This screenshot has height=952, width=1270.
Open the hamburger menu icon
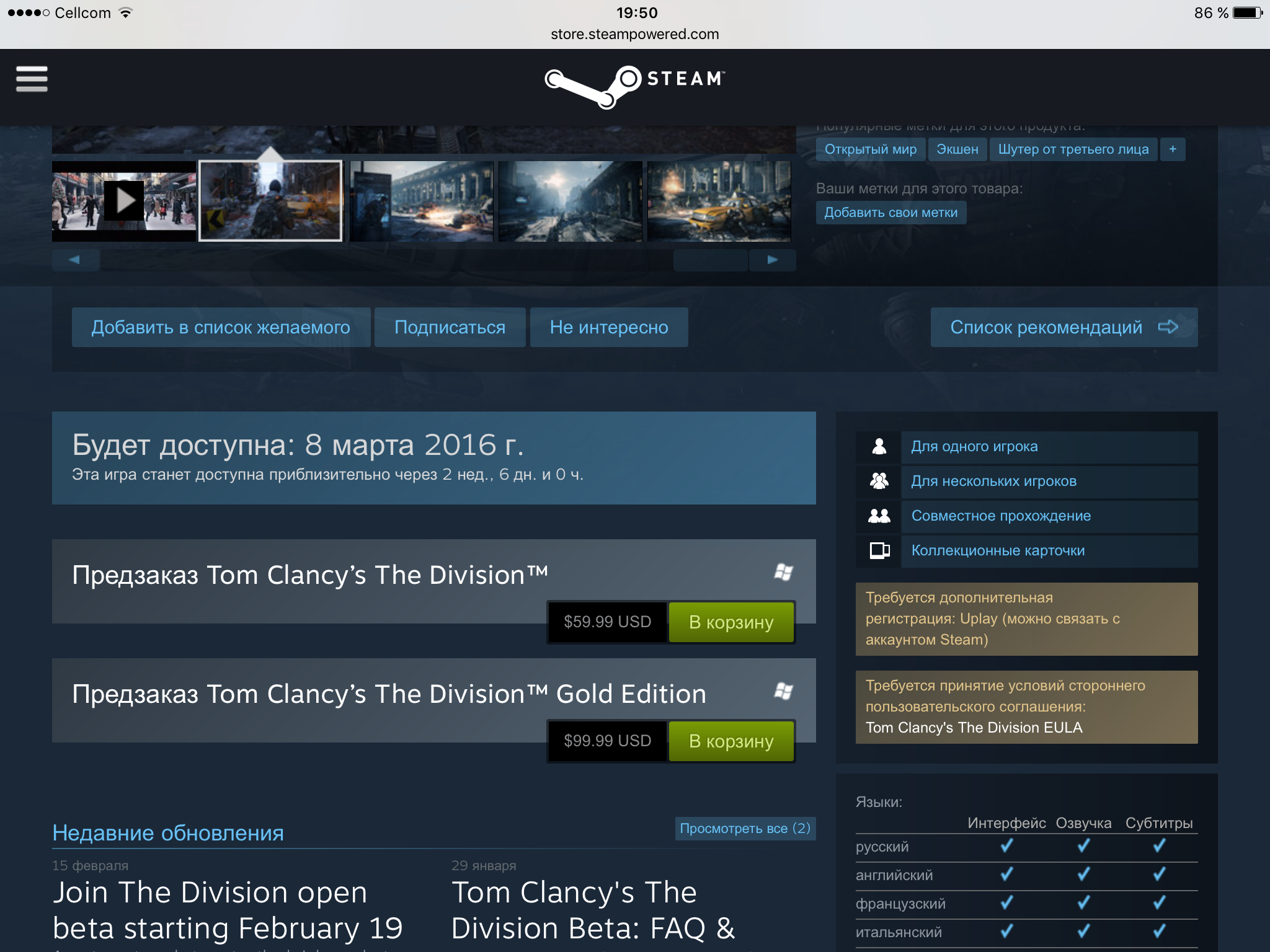(32, 79)
